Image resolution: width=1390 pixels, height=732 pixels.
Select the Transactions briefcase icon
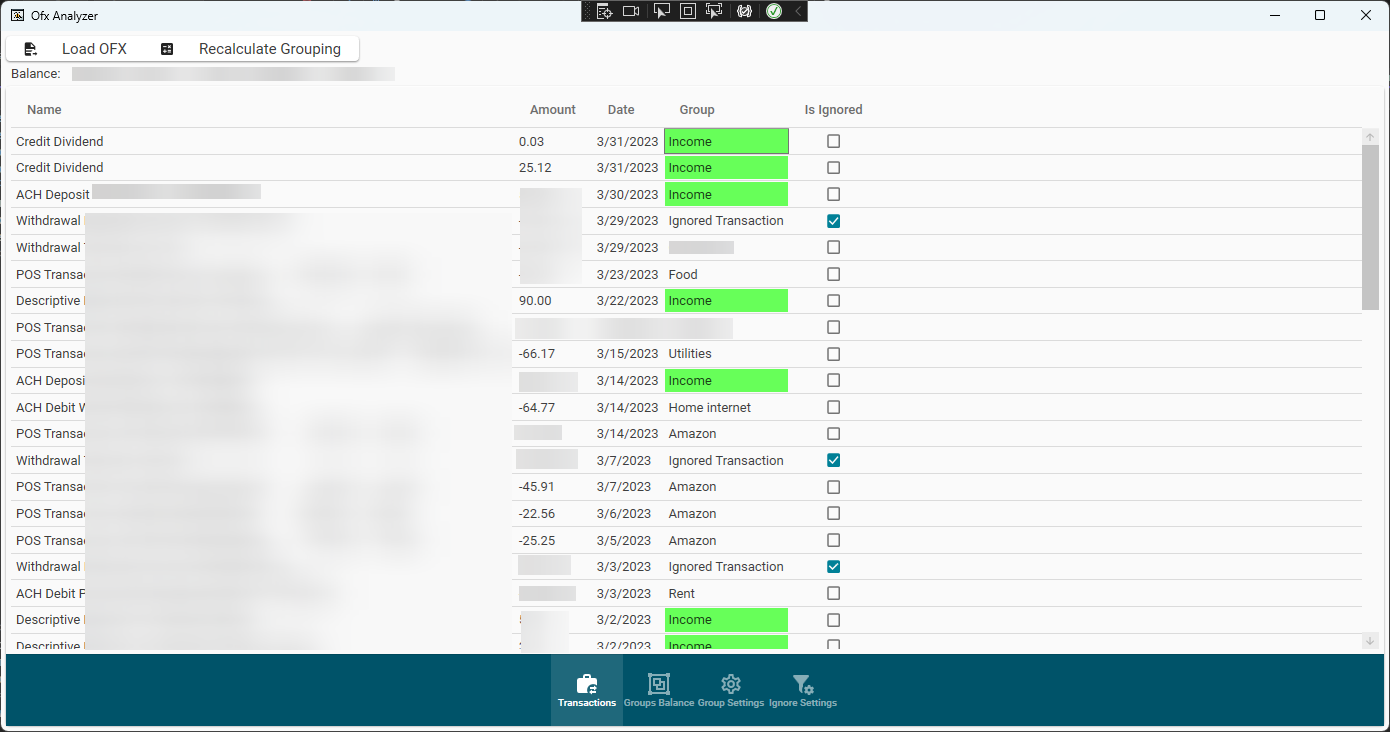[x=587, y=684]
